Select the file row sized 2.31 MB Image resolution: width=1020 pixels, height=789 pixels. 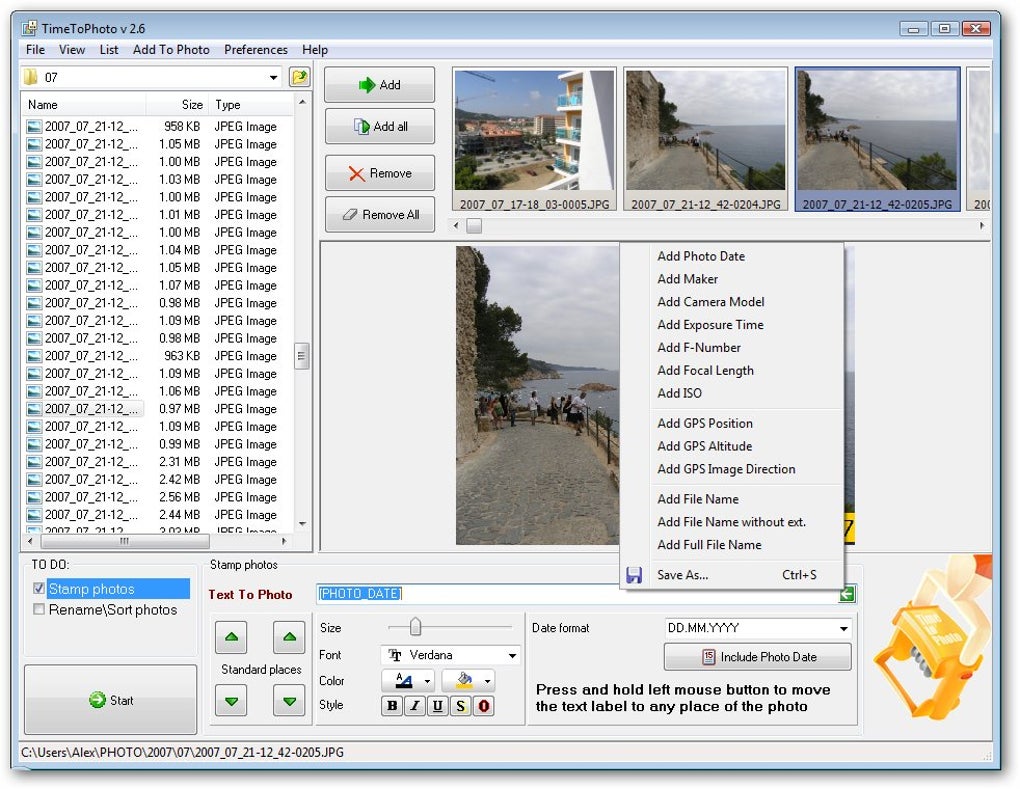pos(158,462)
